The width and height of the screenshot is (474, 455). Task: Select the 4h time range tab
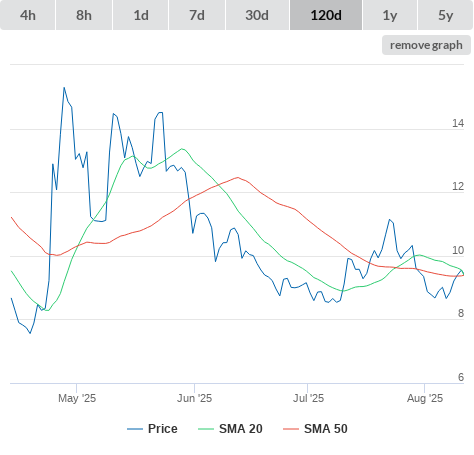(x=28, y=15)
